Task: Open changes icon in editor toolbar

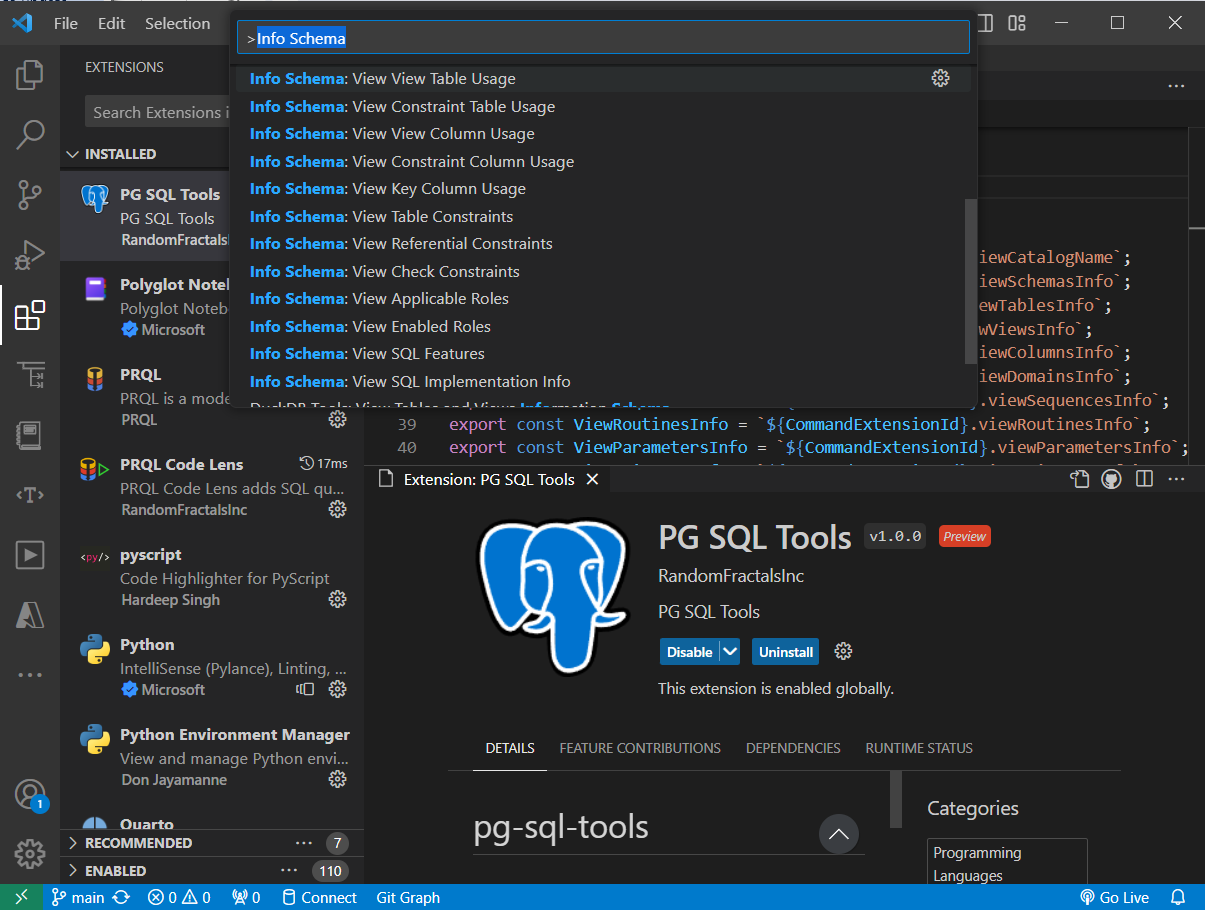Action: coord(1079,479)
